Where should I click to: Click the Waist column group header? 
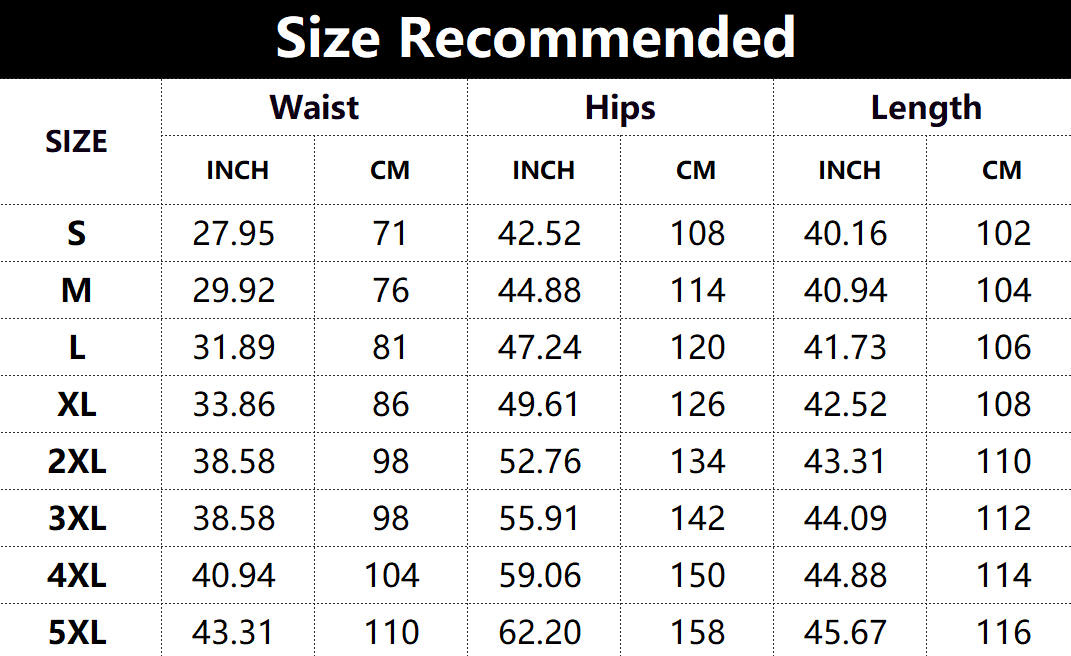pos(314,108)
